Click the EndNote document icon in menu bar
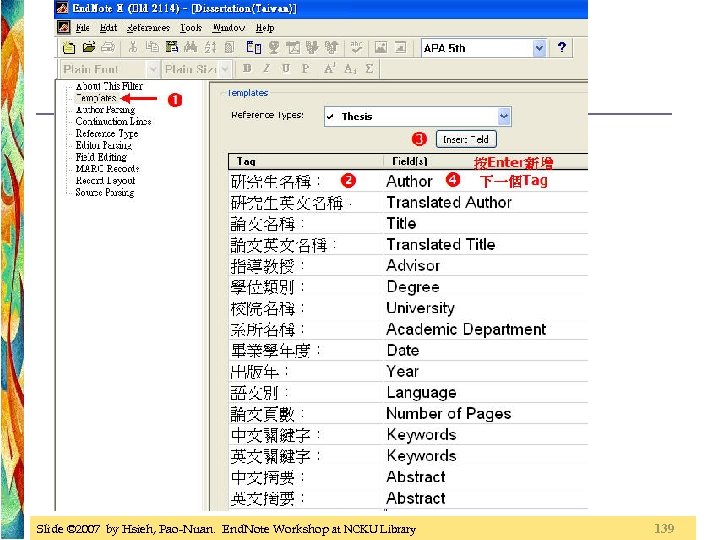Screen dimensions: 720x540 (64, 28)
